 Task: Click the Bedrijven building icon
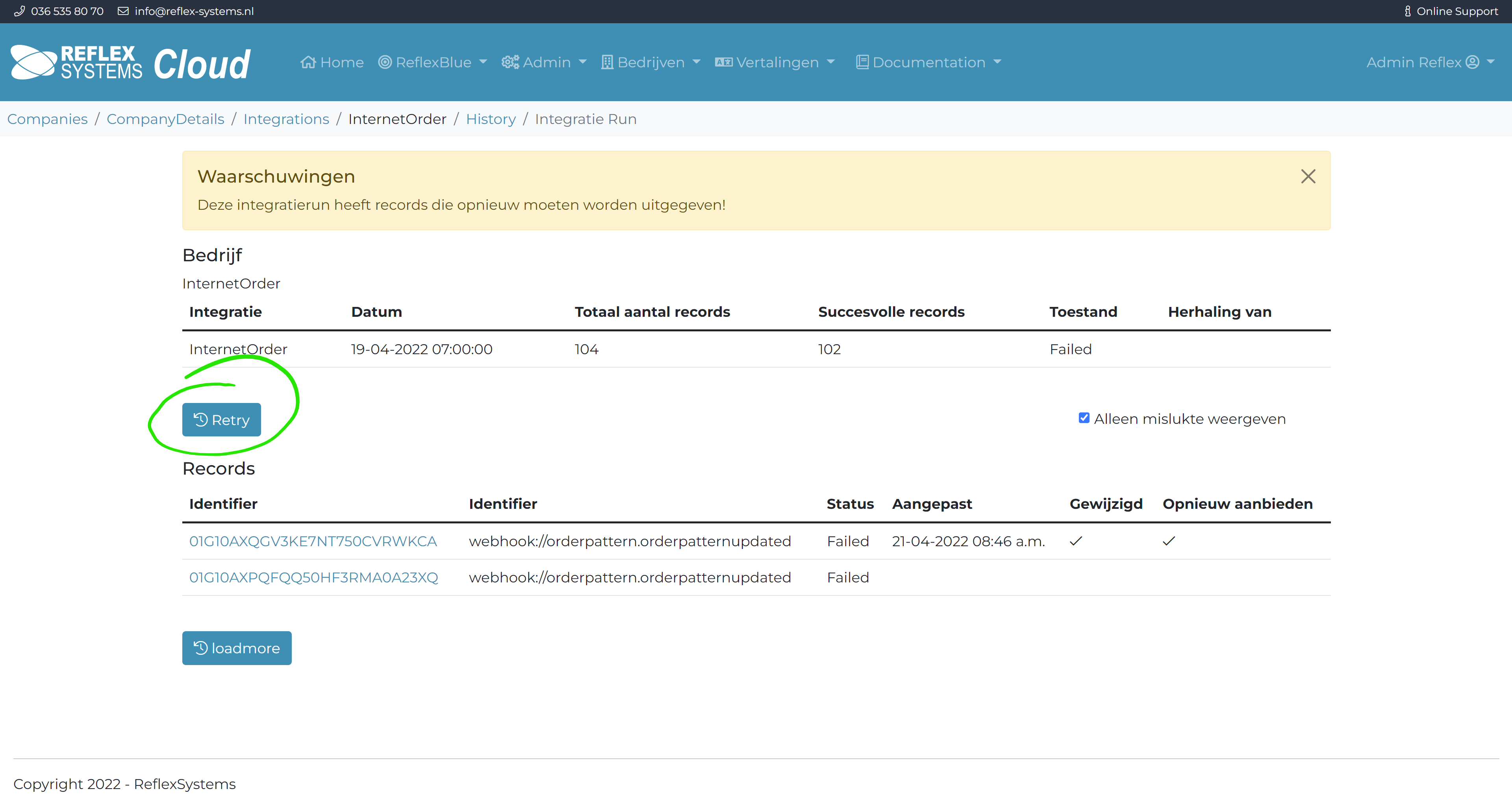(607, 62)
